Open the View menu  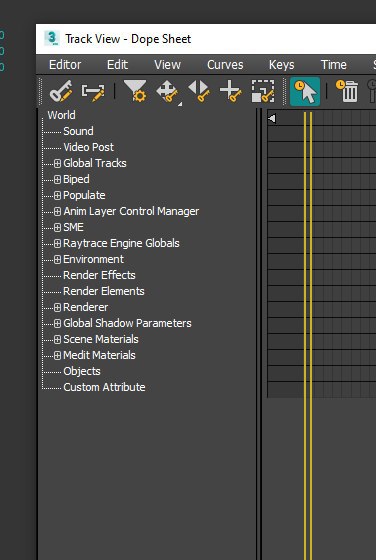167,65
